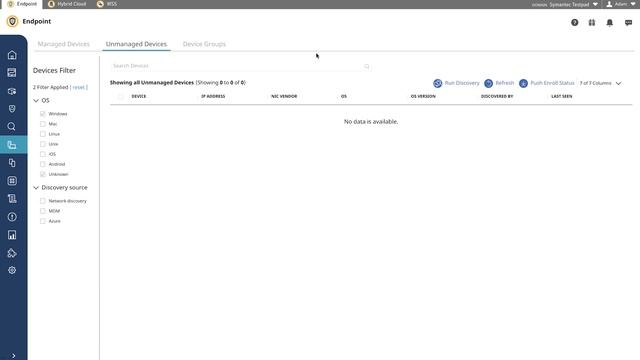Check the Azure discovery source filter
Image resolution: width=640 pixels, height=360 pixels.
pos(43,221)
